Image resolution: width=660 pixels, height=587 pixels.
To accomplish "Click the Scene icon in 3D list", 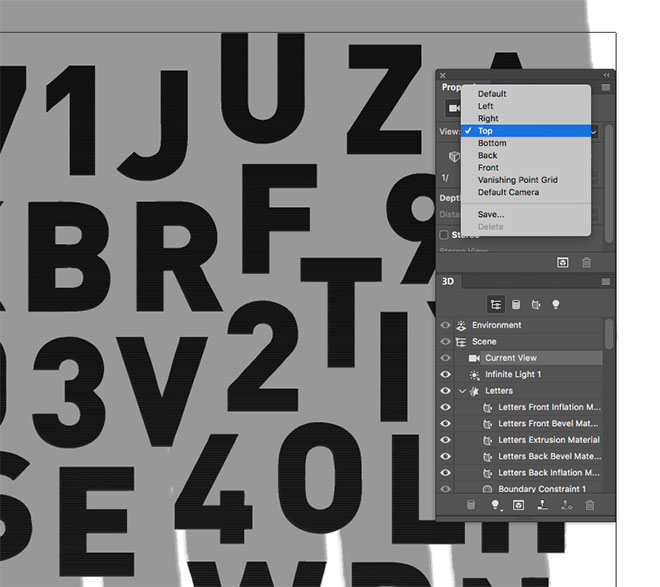I will tap(461, 342).
